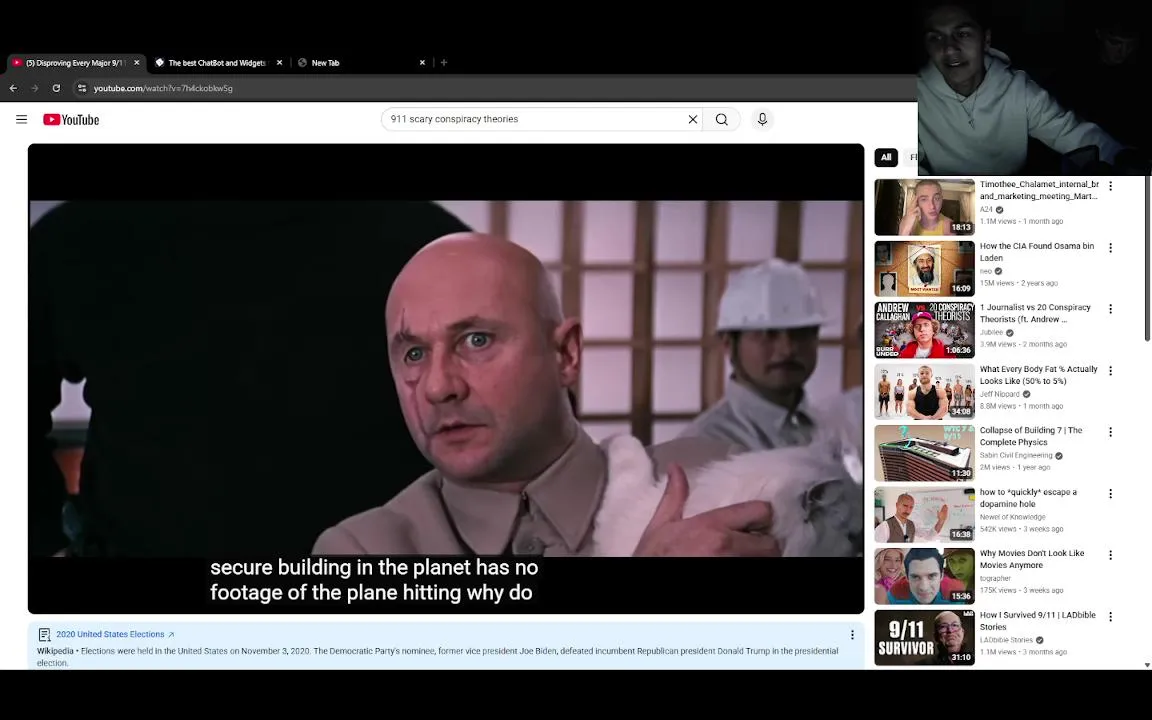
Task: Open options for What Every Body Fat video
Action: click(x=1110, y=371)
